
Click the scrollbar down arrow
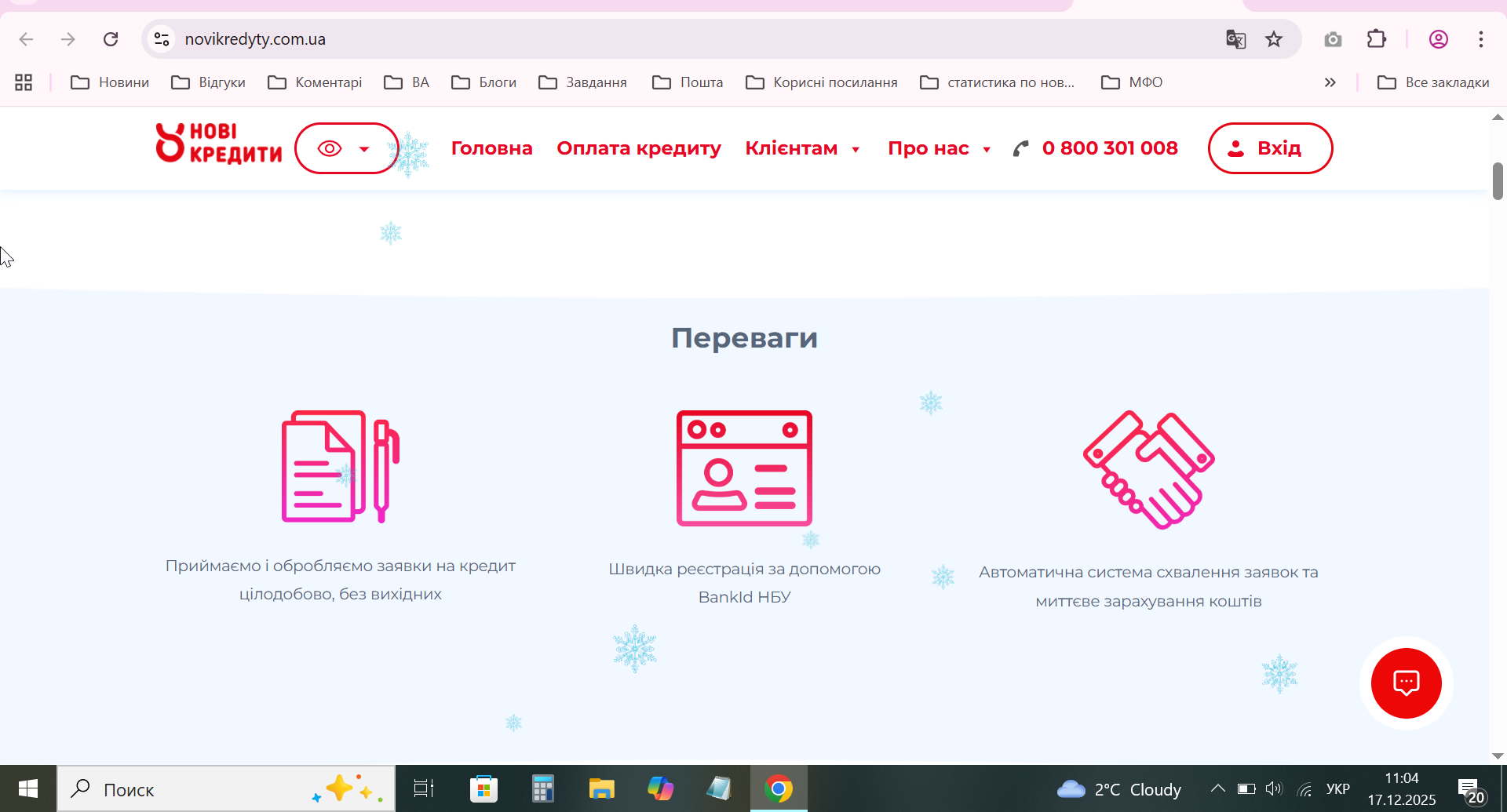(1498, 756)
